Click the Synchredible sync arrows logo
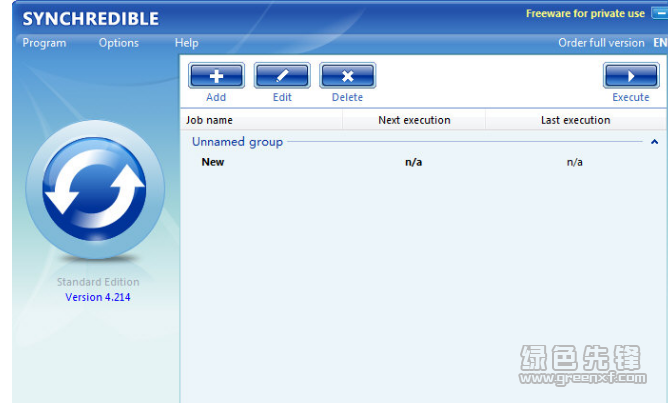The height and width of the screenshot is (403, 668). pos(95,189)
